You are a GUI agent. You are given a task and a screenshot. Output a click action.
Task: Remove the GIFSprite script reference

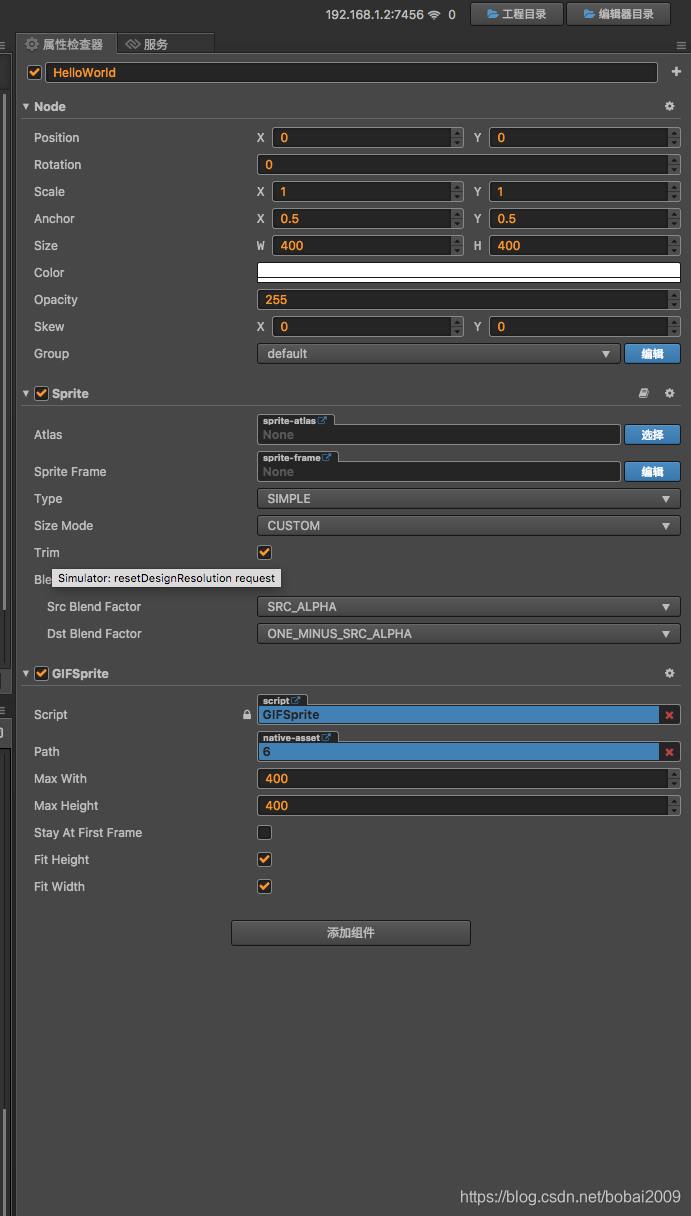pyautogui.click(x=669, y=715)
